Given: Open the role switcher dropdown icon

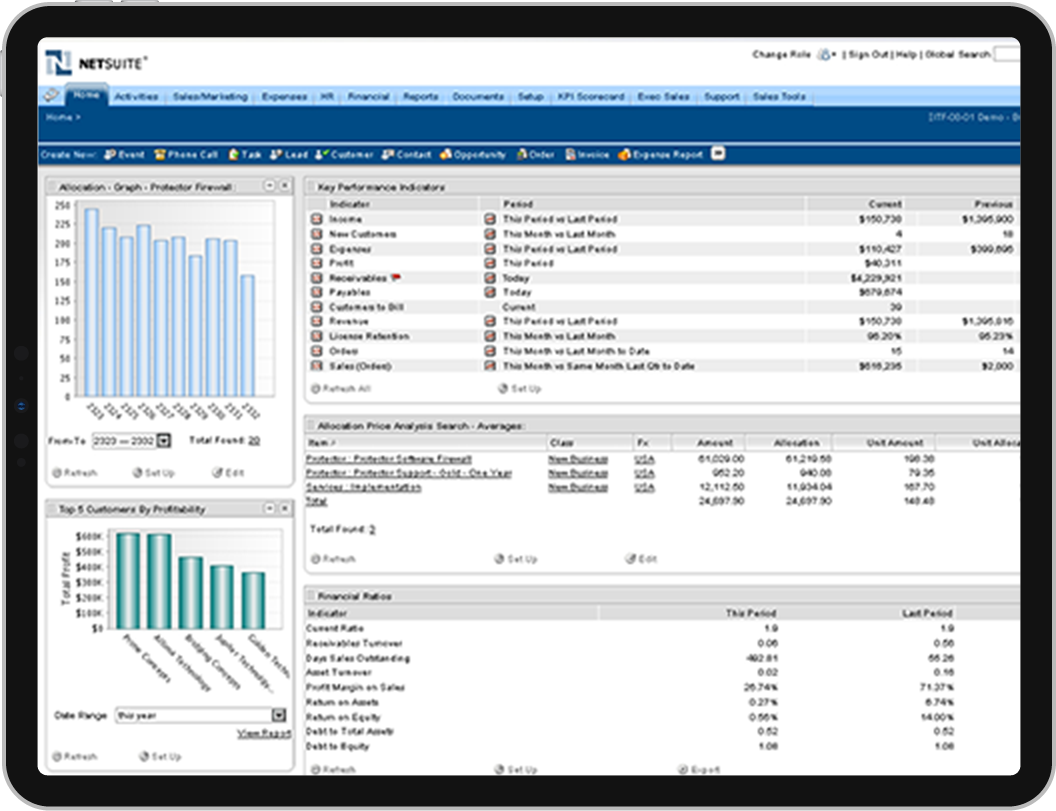Looking at the screenshot, I should (x=826, y=55).
